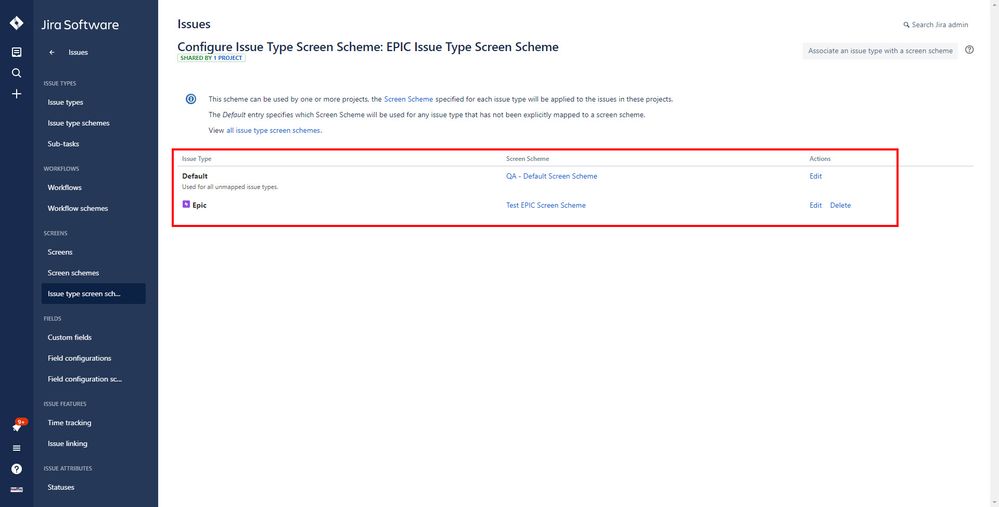This screenshot has width=999, height=507.
Task: Click the Screen Scheme column header
Action: (x=528, y=159)
